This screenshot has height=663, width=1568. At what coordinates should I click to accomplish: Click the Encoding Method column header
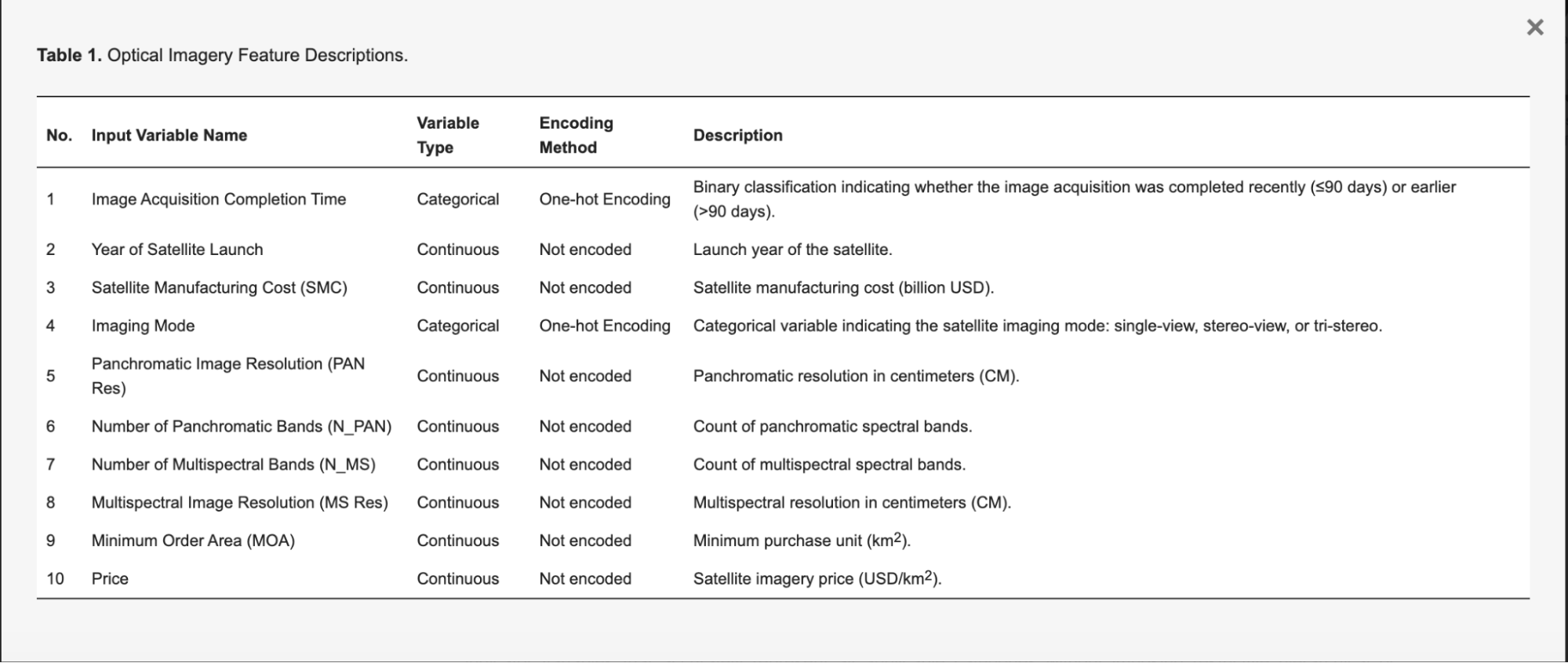point(577,135)
